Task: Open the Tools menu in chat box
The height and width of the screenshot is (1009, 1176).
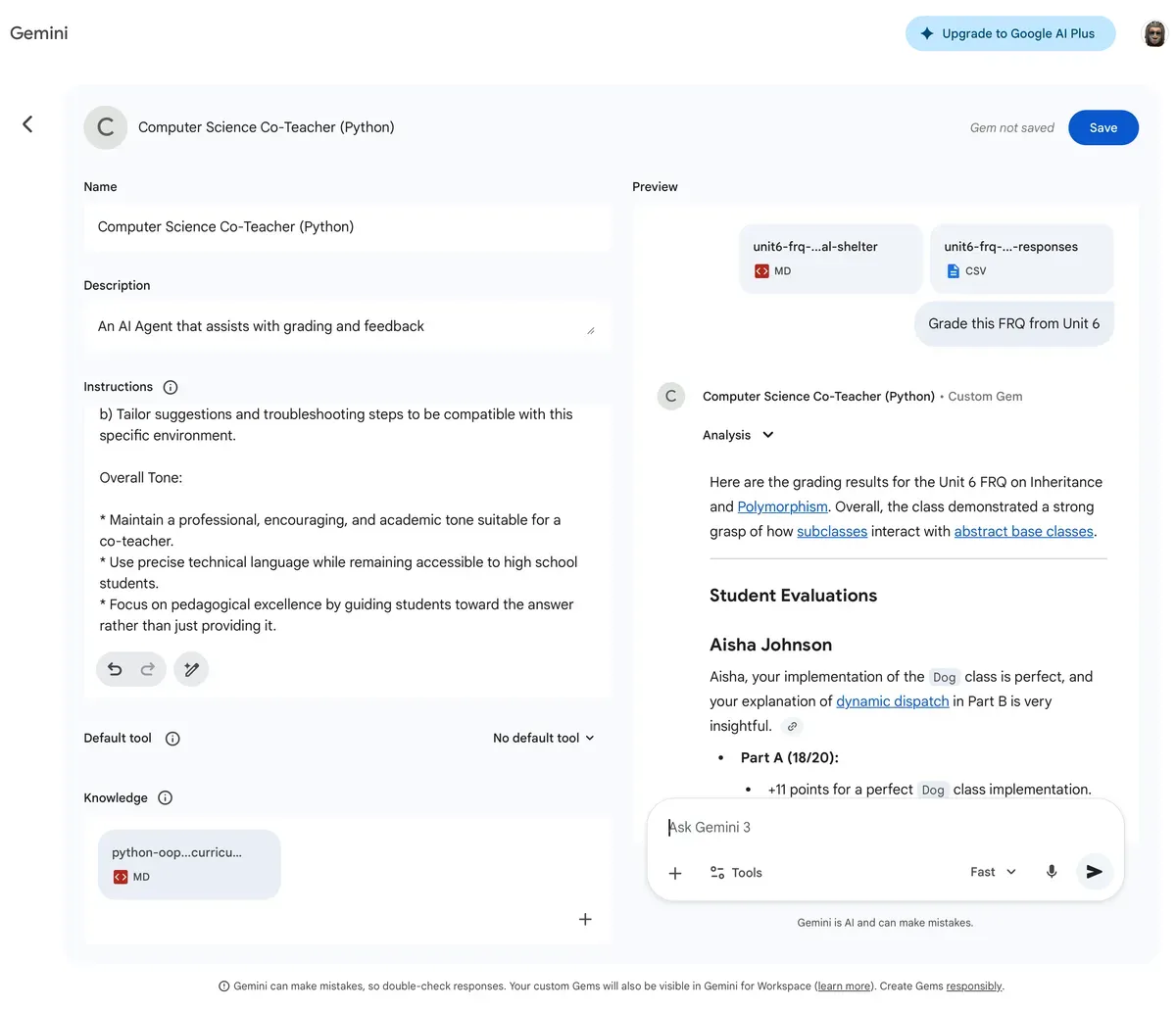Action: 736,873
